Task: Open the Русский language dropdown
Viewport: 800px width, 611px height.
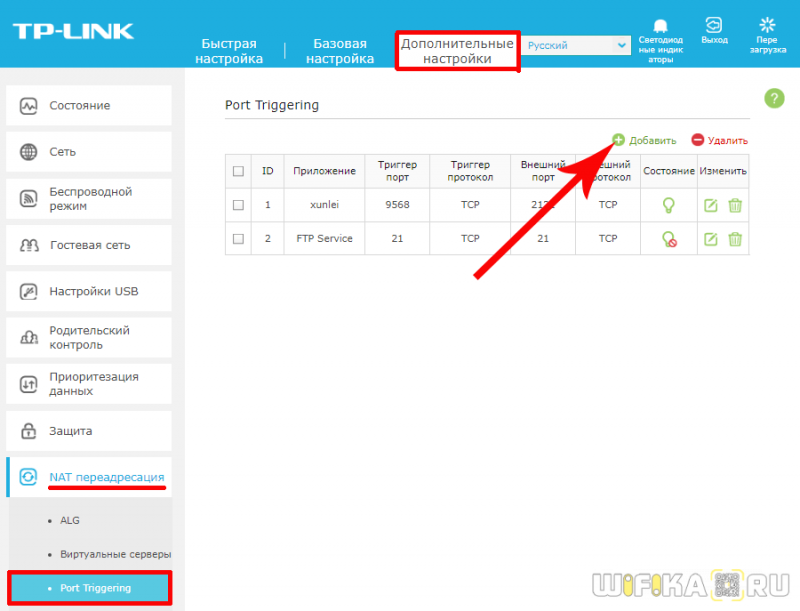Action: [576, 45]
